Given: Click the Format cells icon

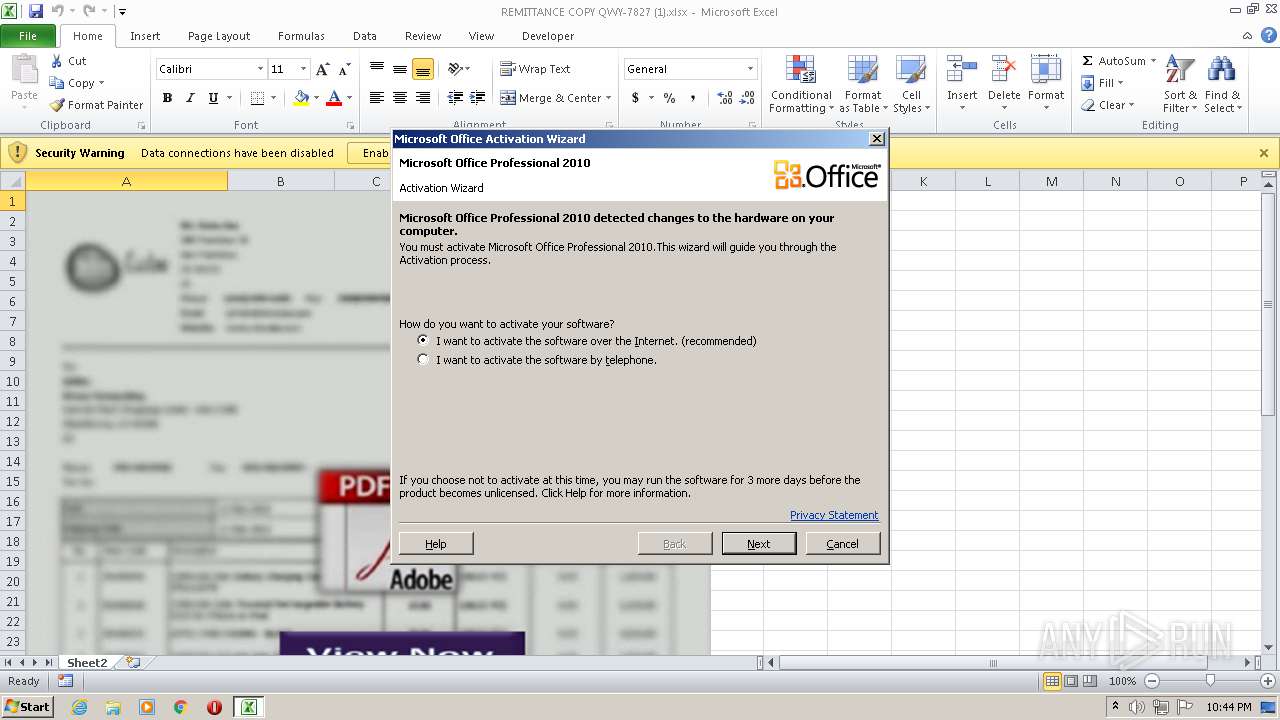Looking at the screenshot, I should [1046, 70].
